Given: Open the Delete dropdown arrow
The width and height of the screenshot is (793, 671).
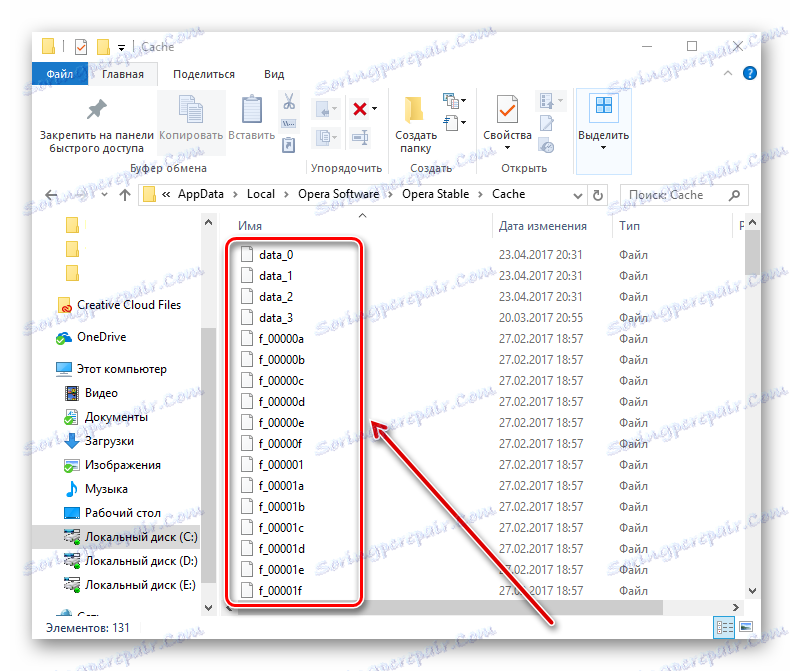Looking at the screenshot, I should (374, 109).
